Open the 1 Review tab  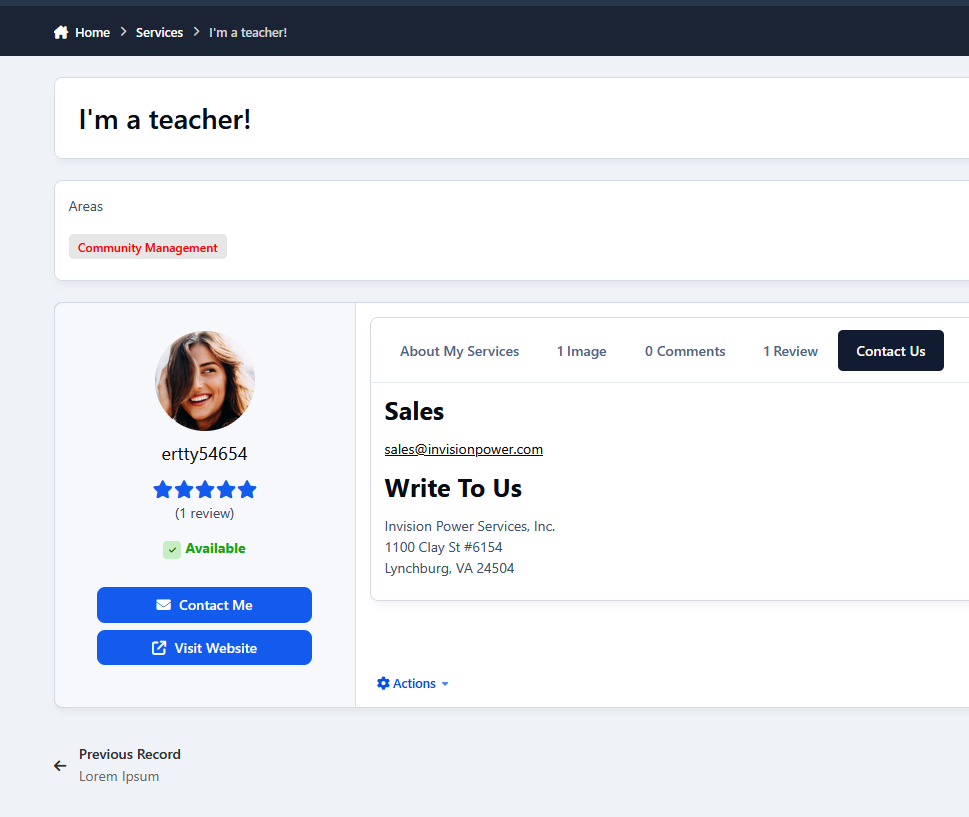pos(790,351)
